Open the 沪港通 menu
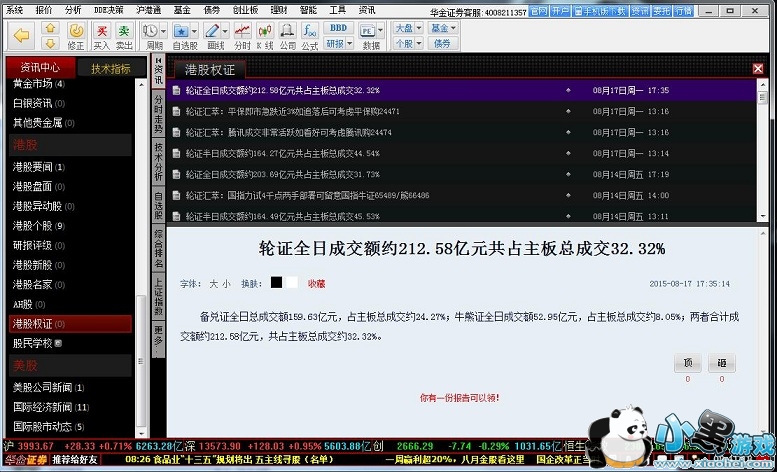The width and height of the screenshot is (777, 472). point(148,9)
